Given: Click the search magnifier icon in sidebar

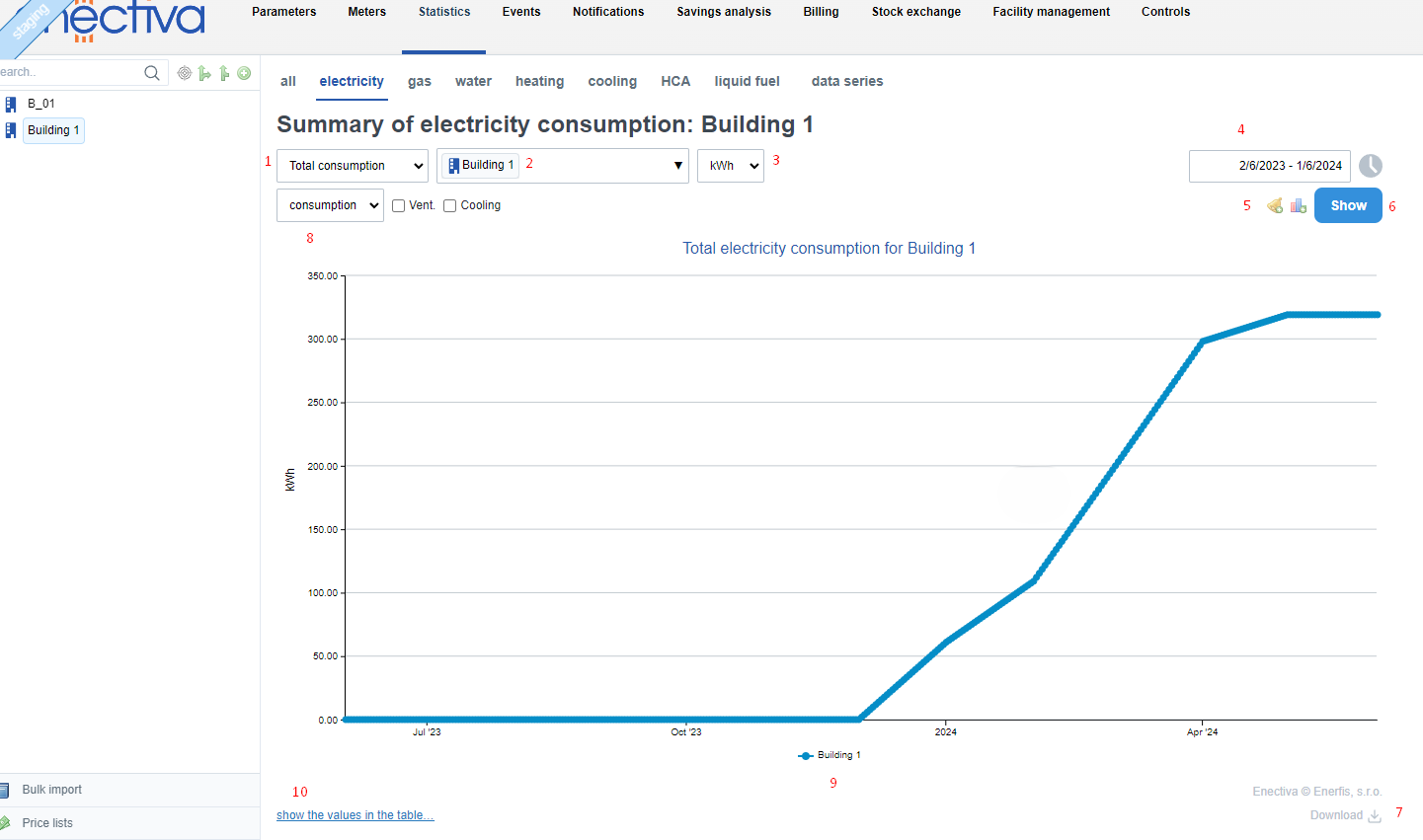Looking at the screenshot, I should [x=151, y=73].
